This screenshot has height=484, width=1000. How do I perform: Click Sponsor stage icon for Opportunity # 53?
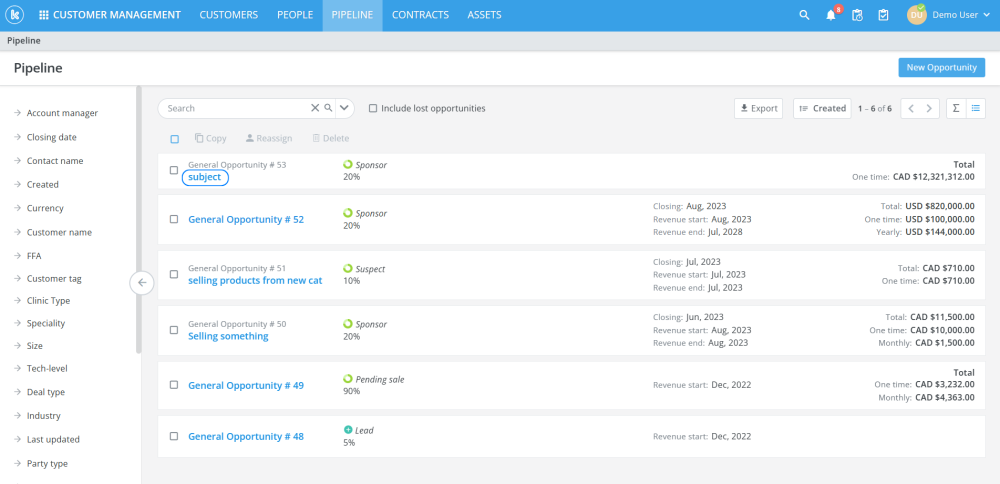click(348, 165)
